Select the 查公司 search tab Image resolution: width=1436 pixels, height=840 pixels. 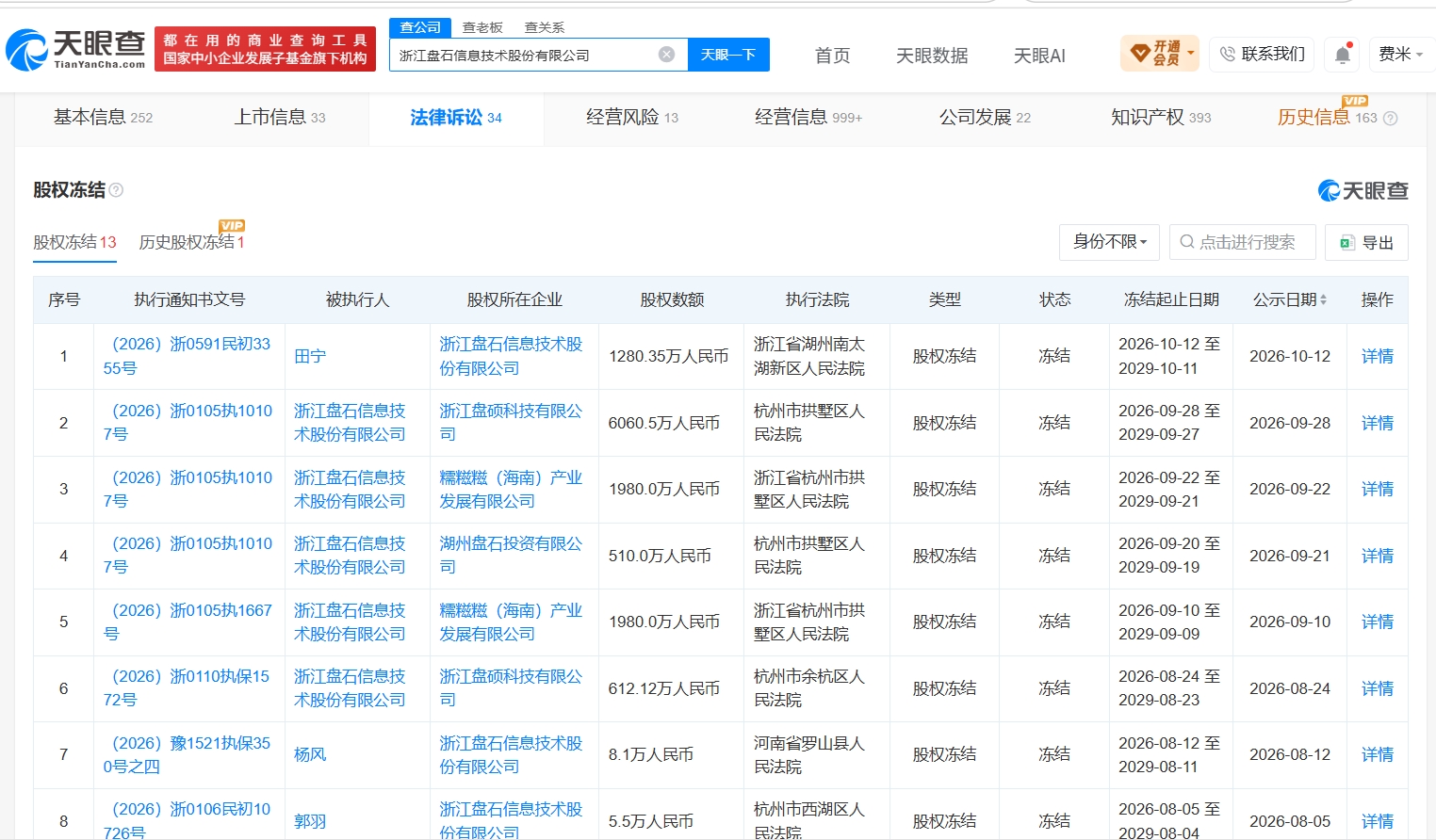pyautogui.click(x=420, y=27)
